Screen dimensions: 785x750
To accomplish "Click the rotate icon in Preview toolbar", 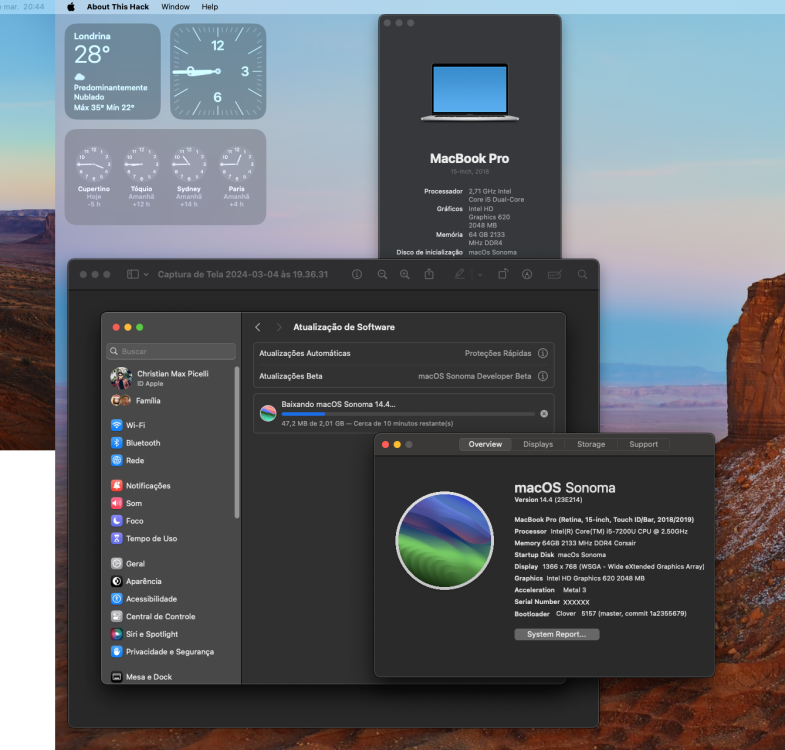I will tap(503, 274).
